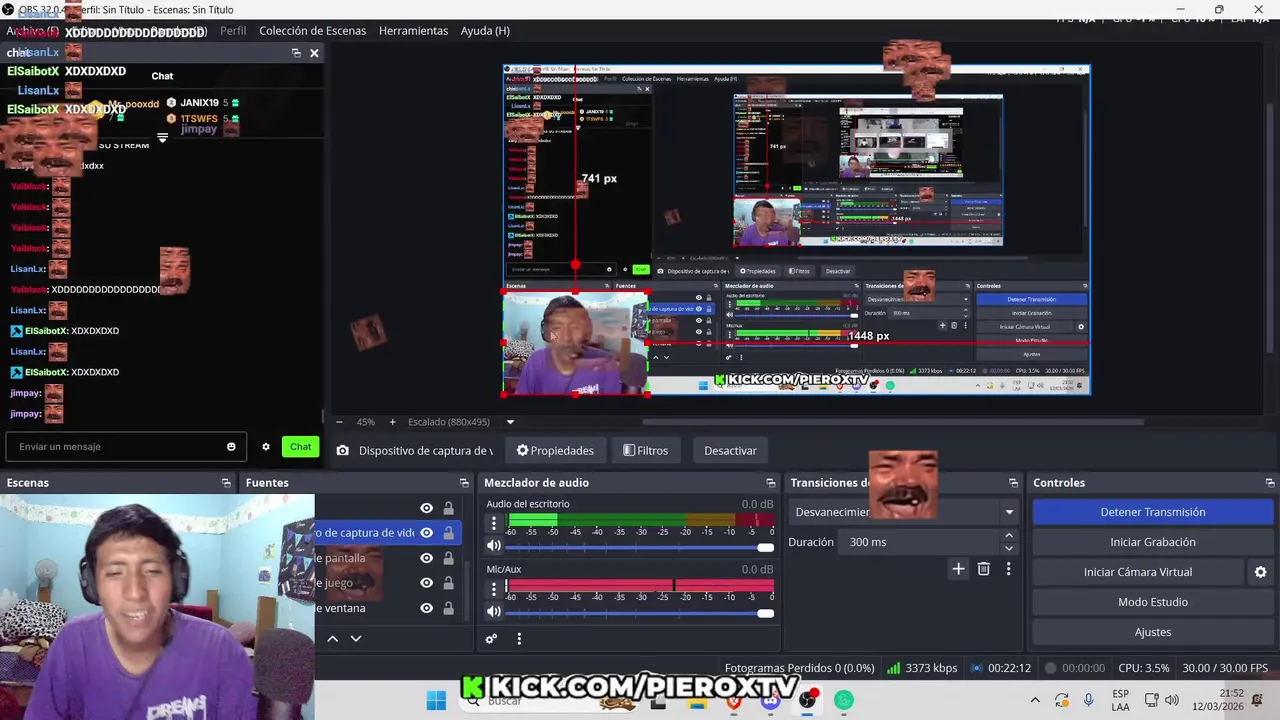Float the Escenas dock
Viewport: 1280px width, 720px height.
tap(226, 483)
